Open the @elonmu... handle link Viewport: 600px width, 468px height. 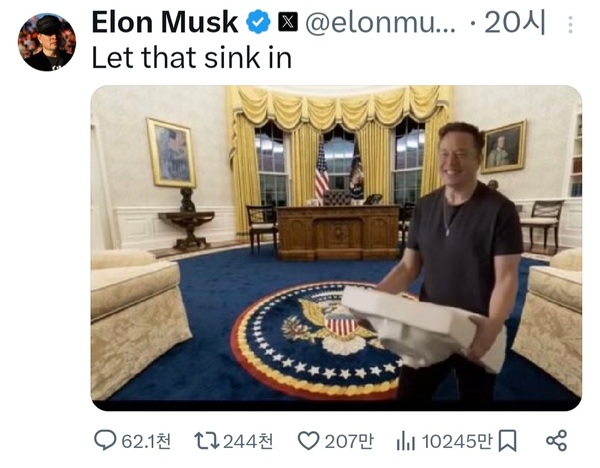click(380, 23)
